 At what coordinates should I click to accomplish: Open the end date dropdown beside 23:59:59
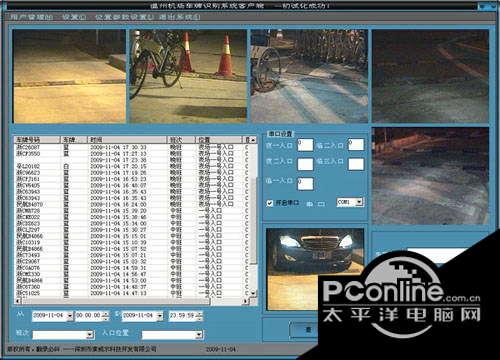[160, 315]
